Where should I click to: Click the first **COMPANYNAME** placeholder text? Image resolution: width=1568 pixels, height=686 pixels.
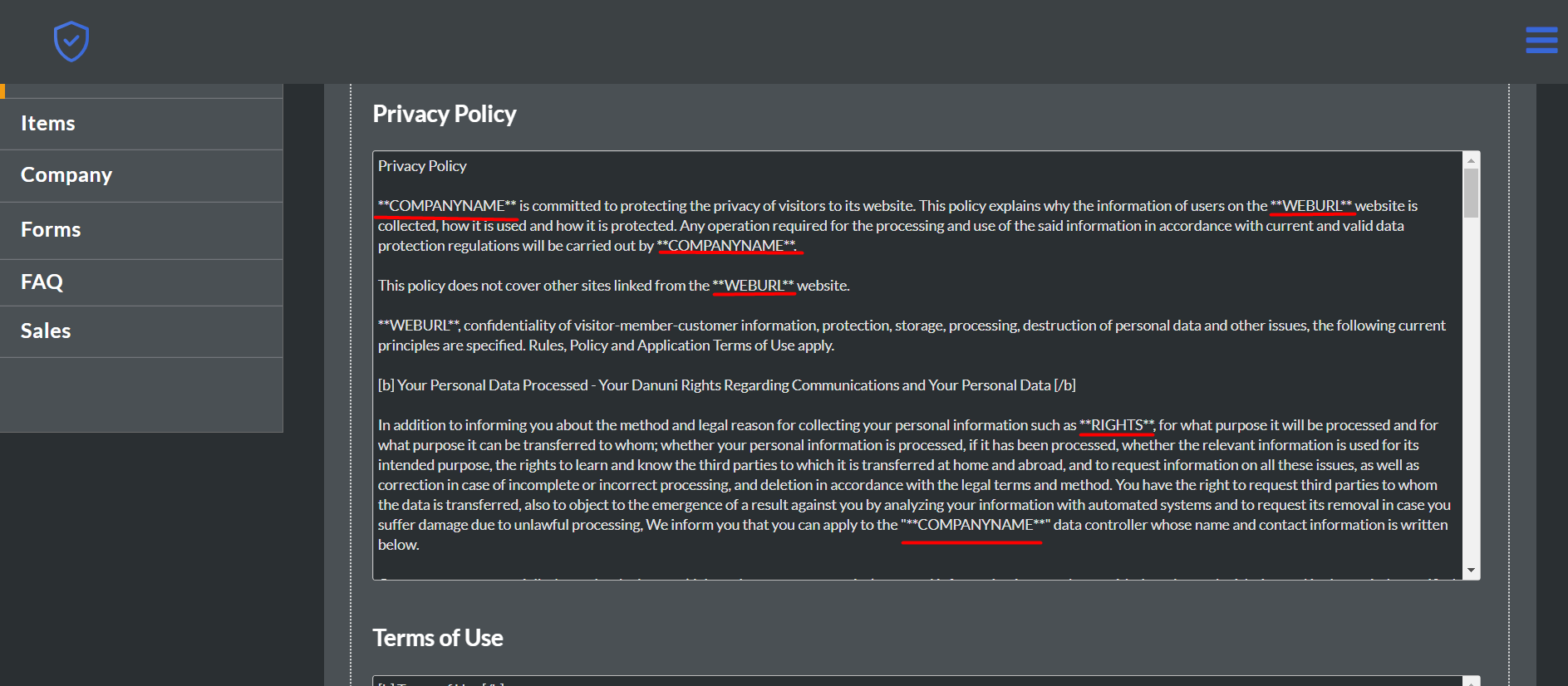(447, 206)
